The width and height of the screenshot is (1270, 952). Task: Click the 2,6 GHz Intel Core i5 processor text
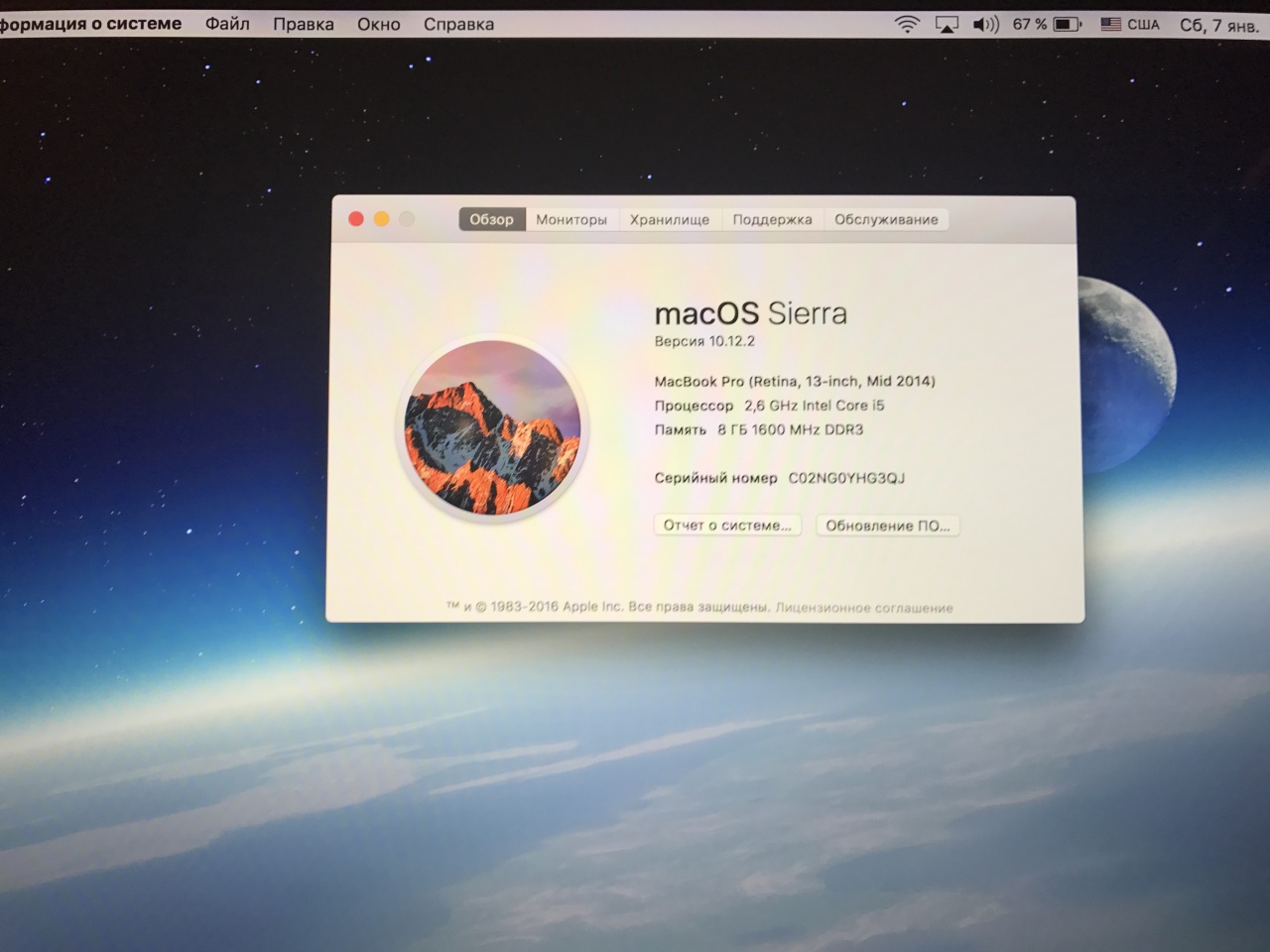coord(815,406)
